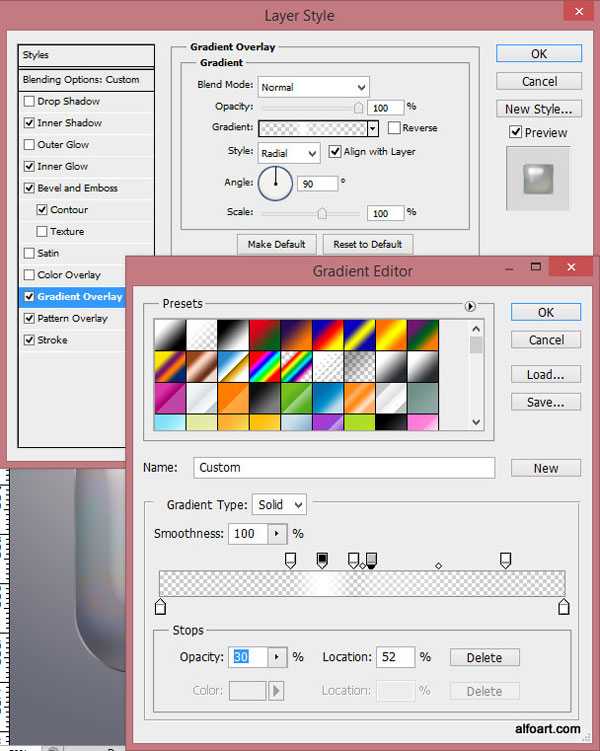Image resolution: width=600 pixels, height=751 pixels.
Task: Click the Make Default button
Action: click(277, 244)
